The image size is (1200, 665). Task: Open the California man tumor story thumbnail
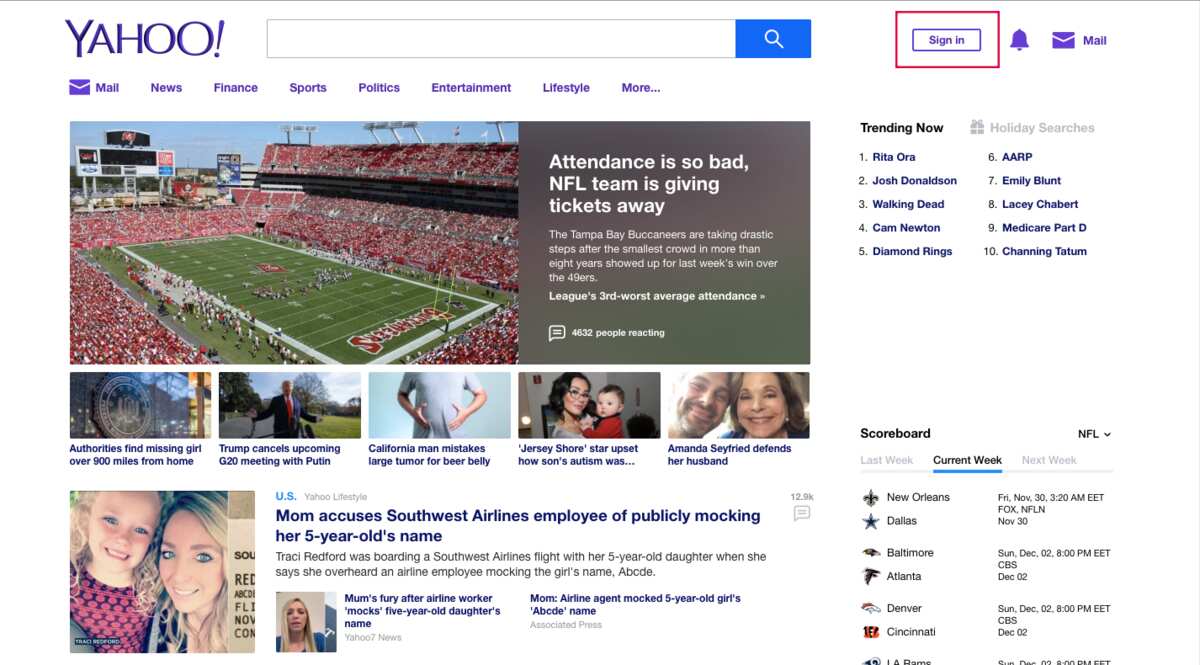tap(439, 405)
